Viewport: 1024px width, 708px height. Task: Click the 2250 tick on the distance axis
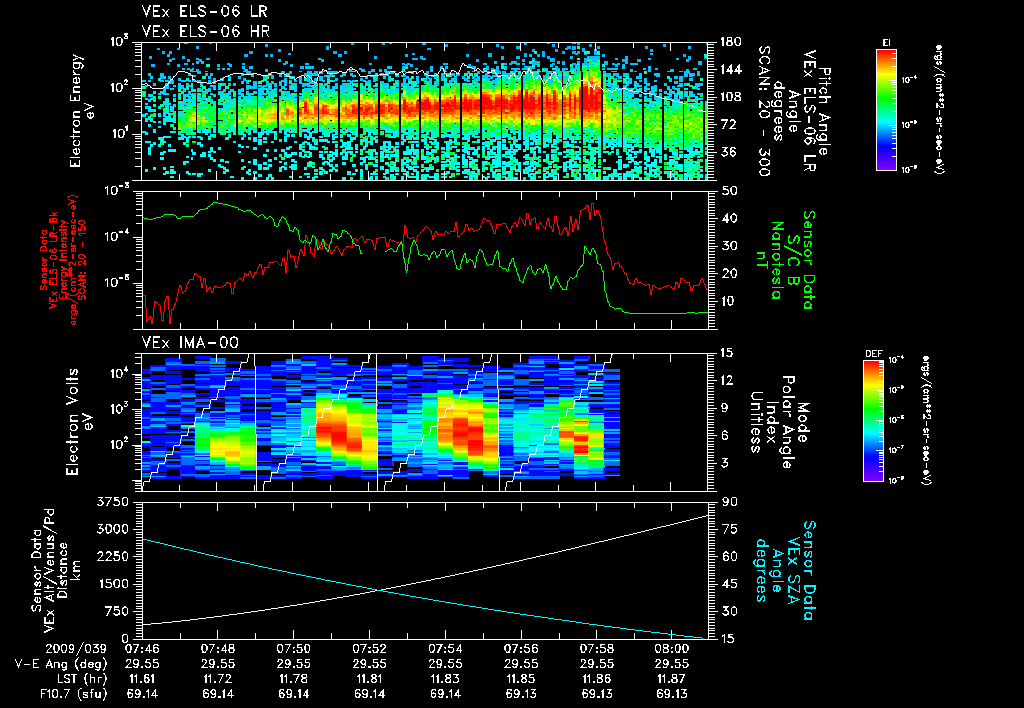pos(112,556)
